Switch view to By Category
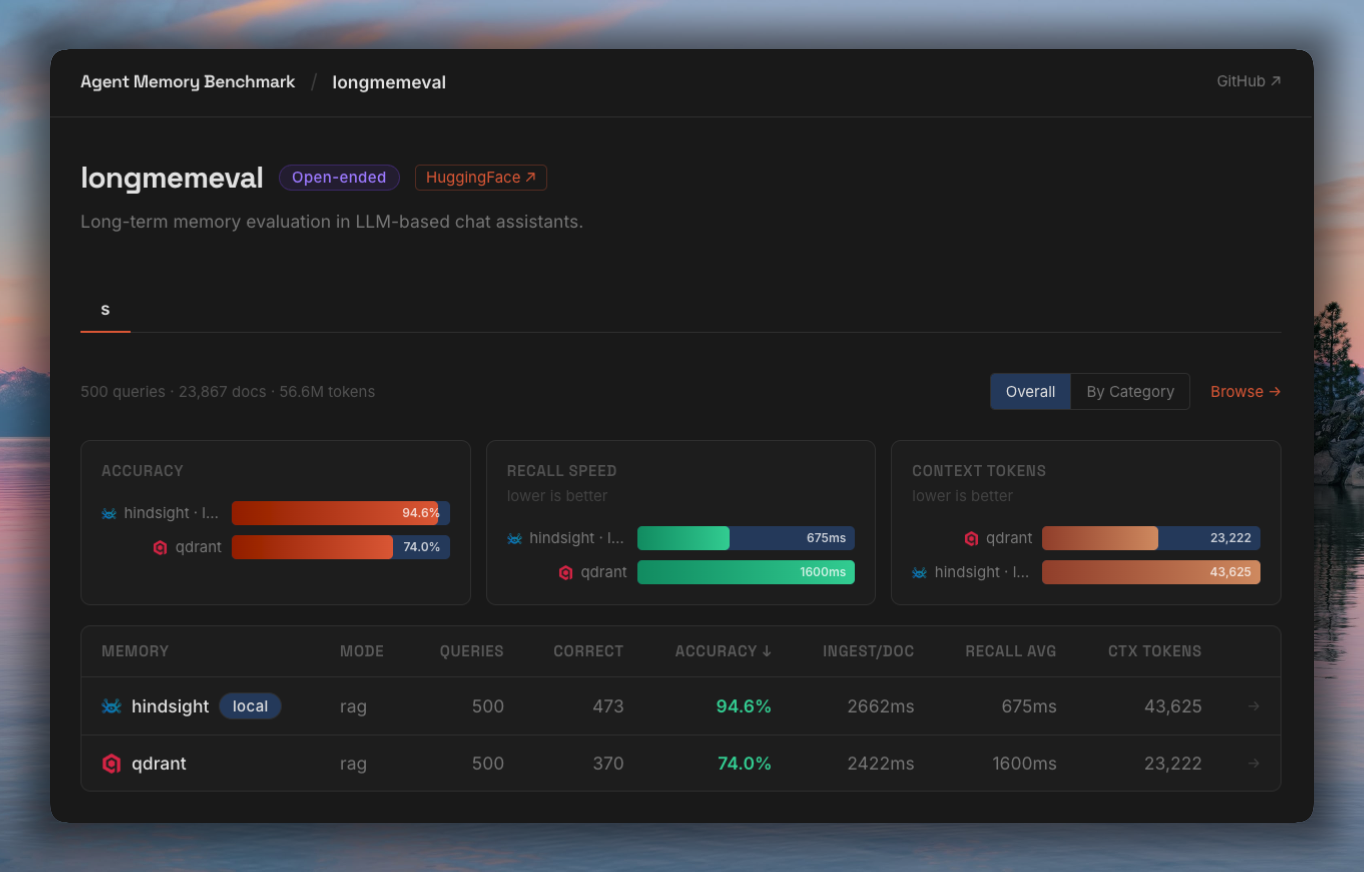 (1130, 392)
